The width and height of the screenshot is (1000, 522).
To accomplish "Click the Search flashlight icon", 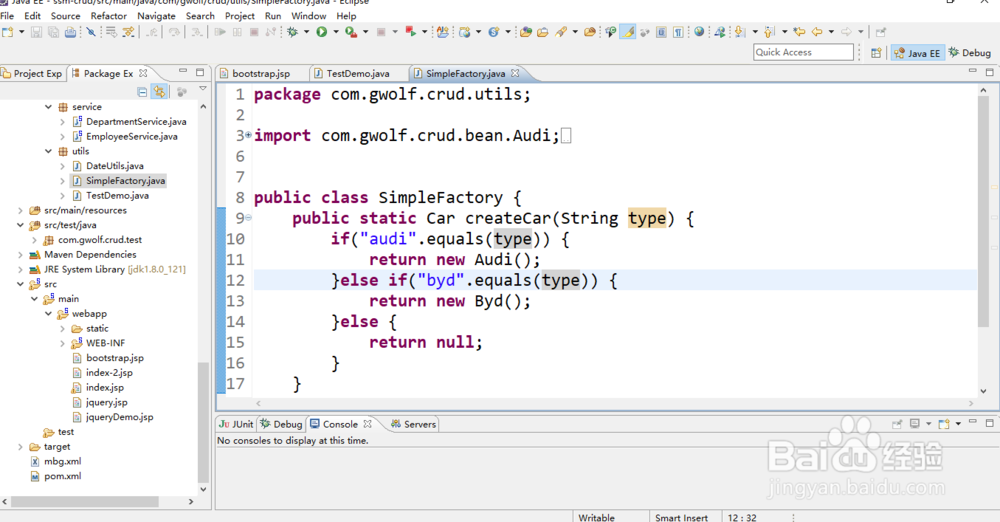I will (561, 32).
